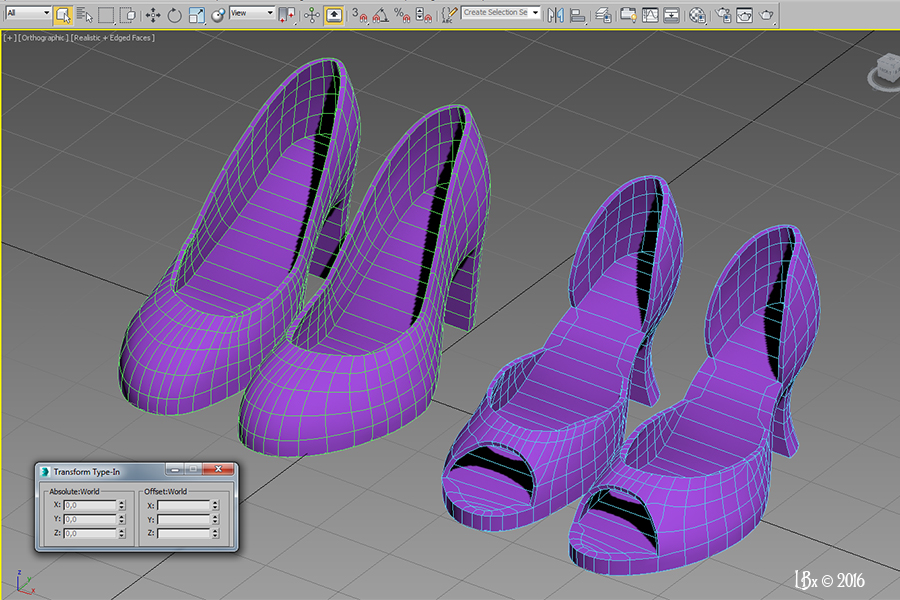Viewport: 900px width, 600px height.
Task: Open Curve Editor icon
Action: [650, 15]
